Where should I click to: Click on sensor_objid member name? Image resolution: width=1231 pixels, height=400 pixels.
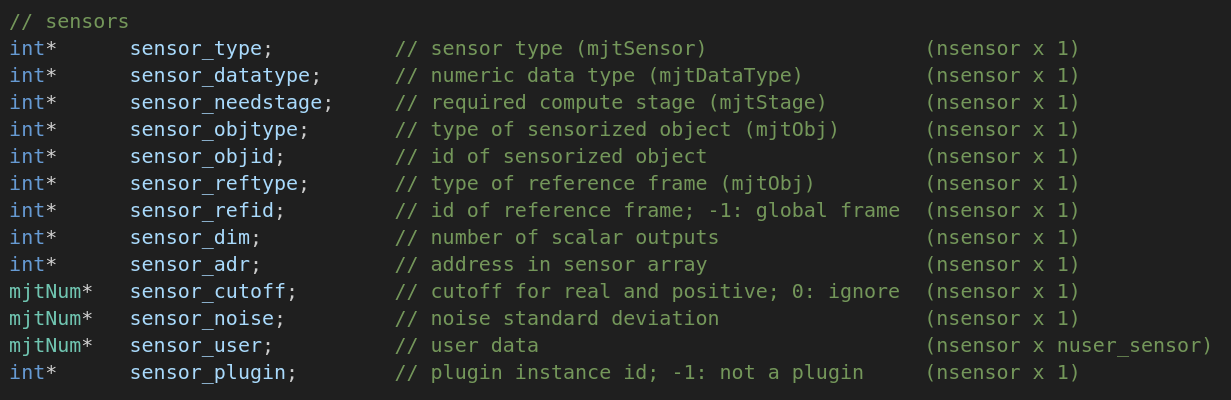click(x=201, y=156)
